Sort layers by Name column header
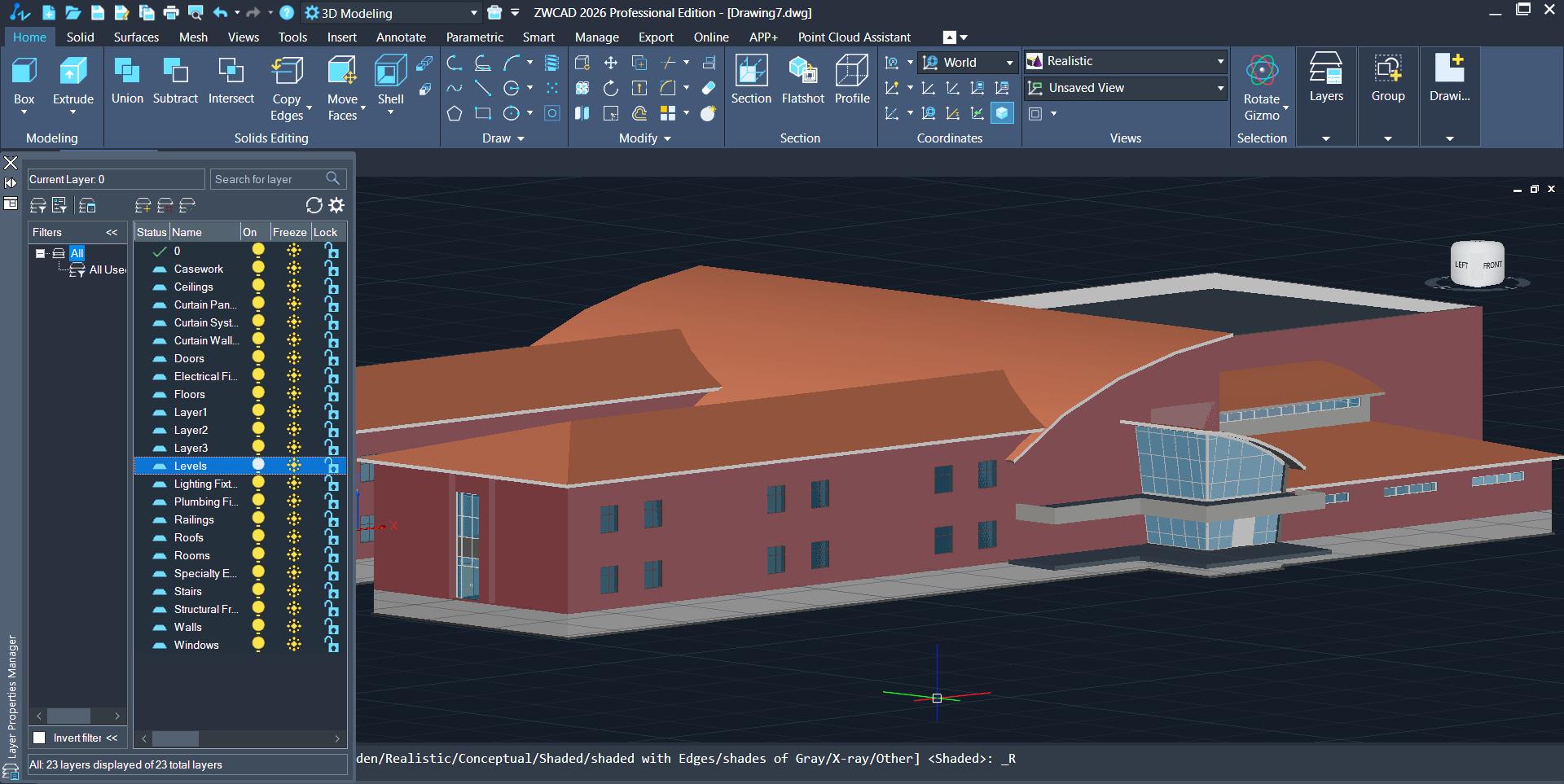 [x=204, y=232]
